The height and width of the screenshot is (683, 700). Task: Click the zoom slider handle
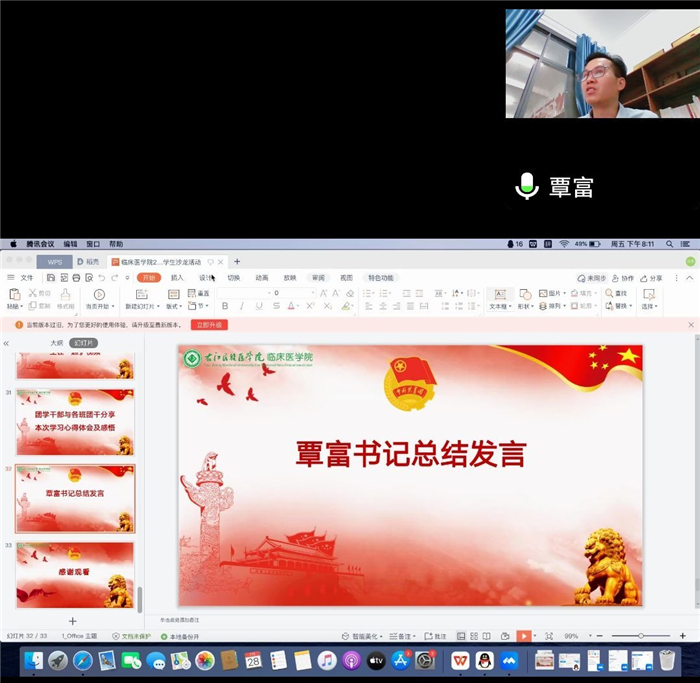(641, 636)
